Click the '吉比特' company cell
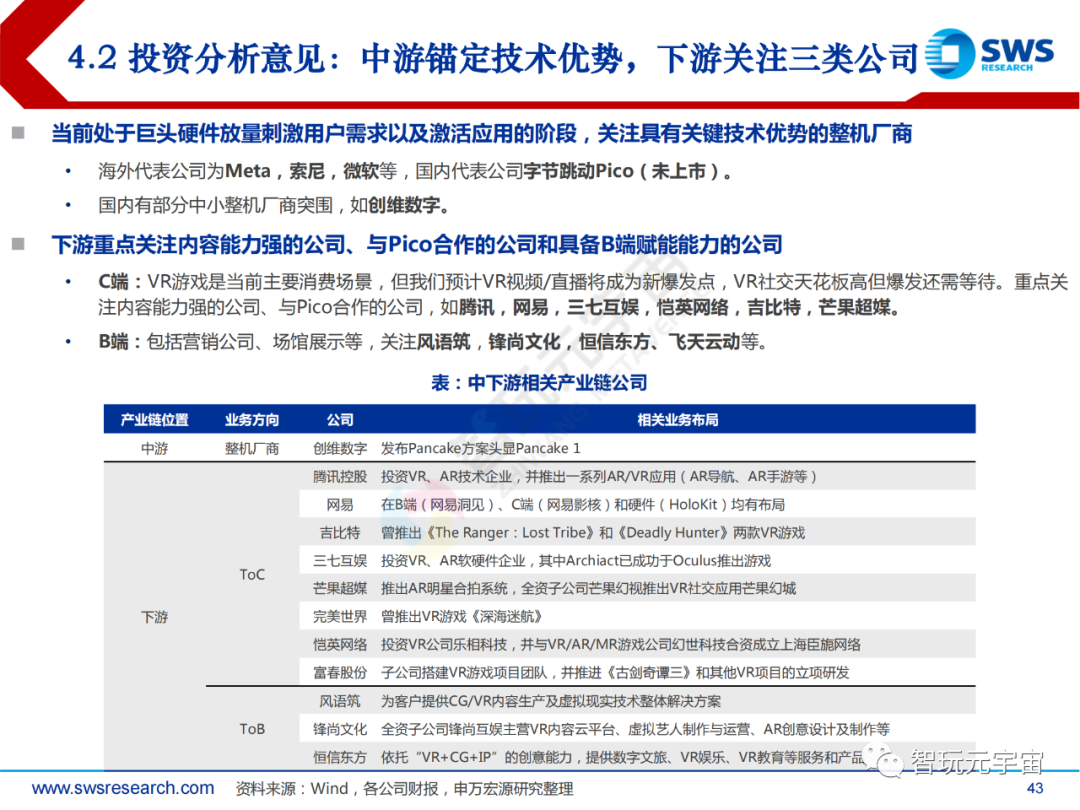 tap(340, 532)
